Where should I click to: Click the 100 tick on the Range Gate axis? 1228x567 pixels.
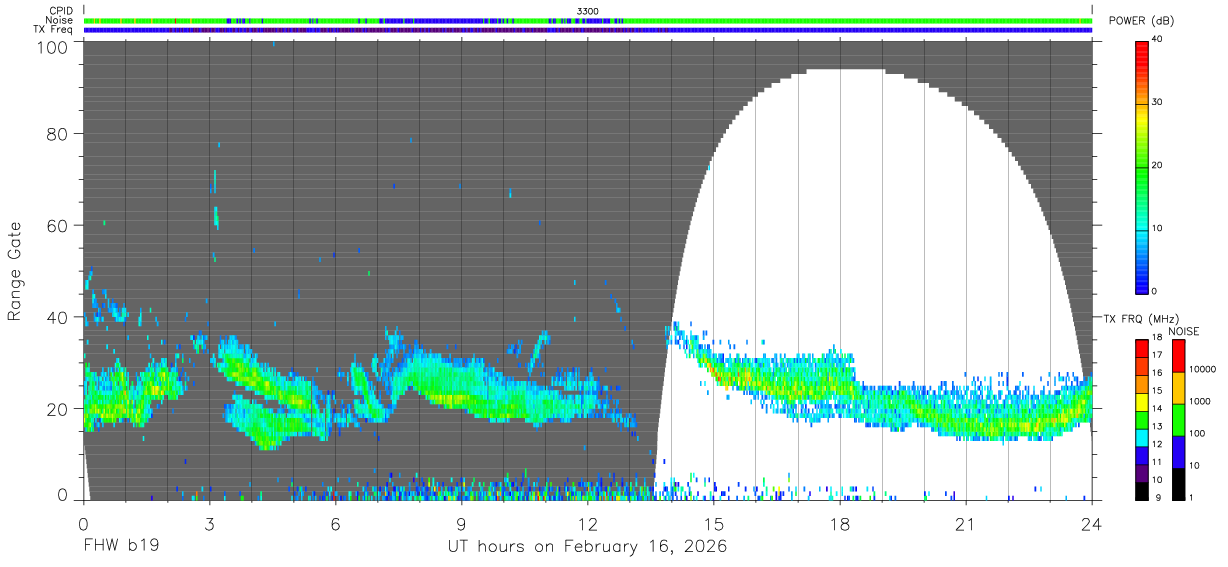click(53, 46)
